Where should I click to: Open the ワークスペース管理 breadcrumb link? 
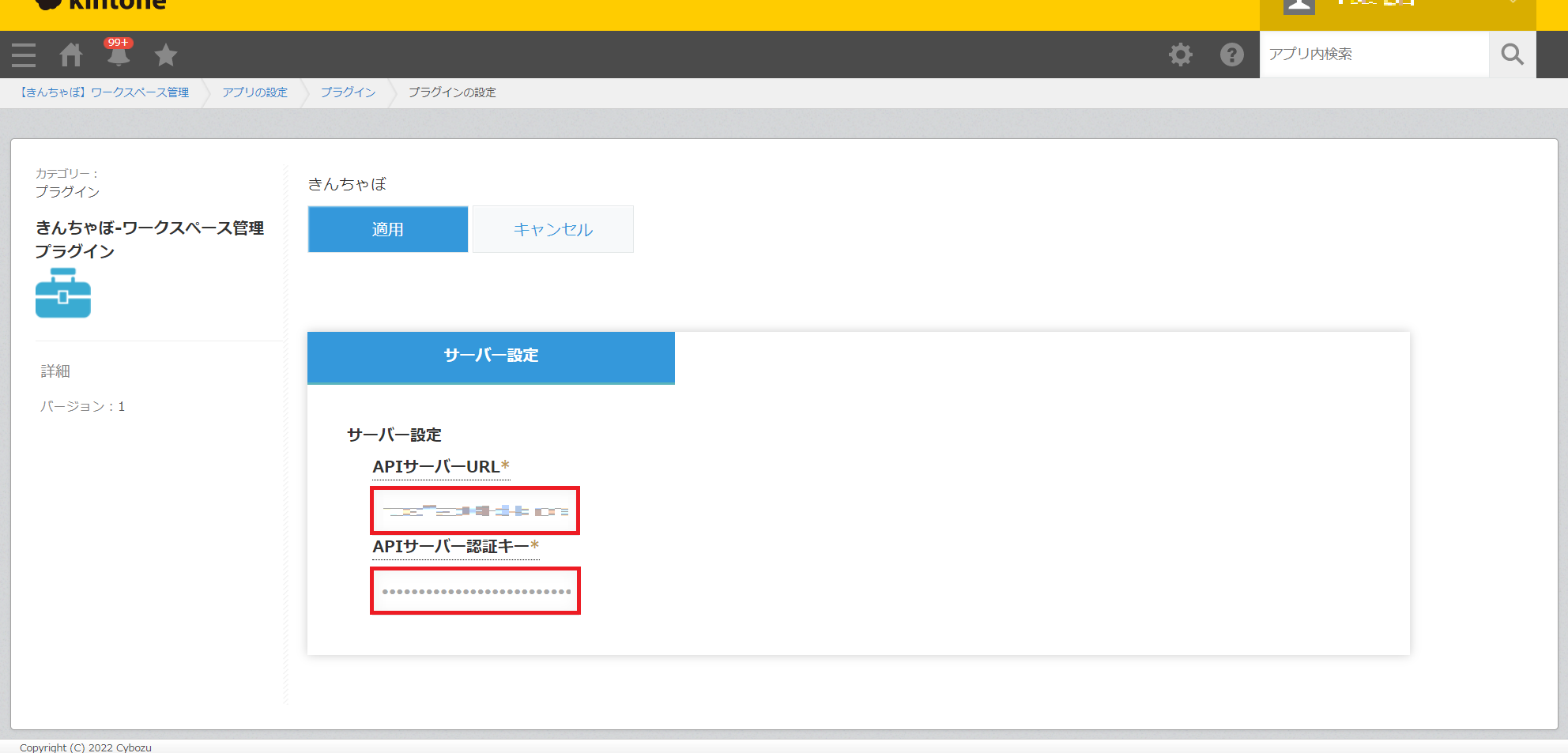pos(104,92)
